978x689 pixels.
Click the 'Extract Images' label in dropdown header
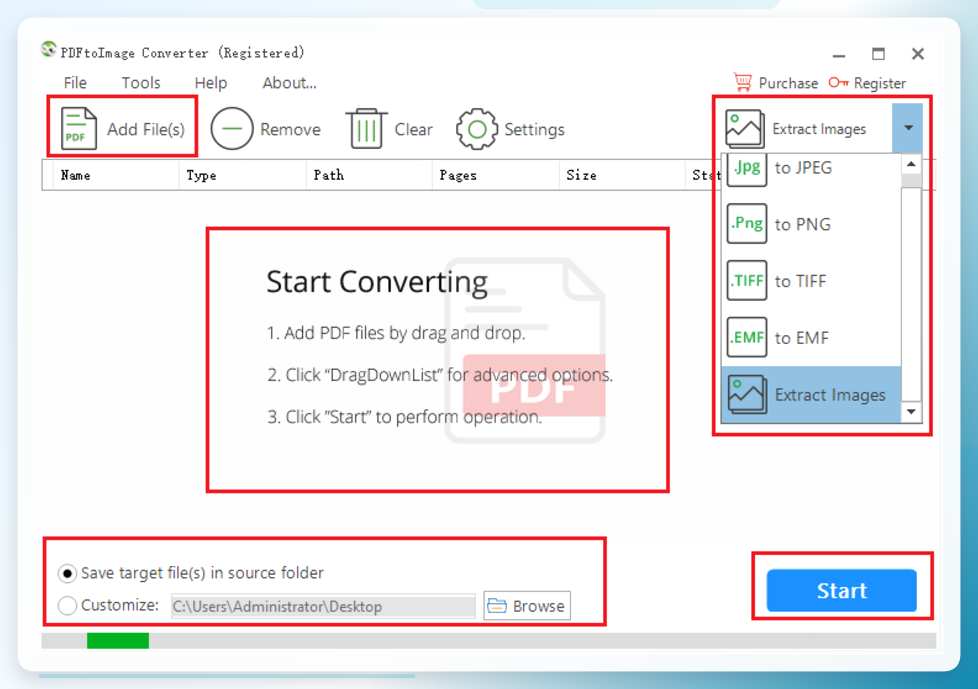(x=819, y=129)
